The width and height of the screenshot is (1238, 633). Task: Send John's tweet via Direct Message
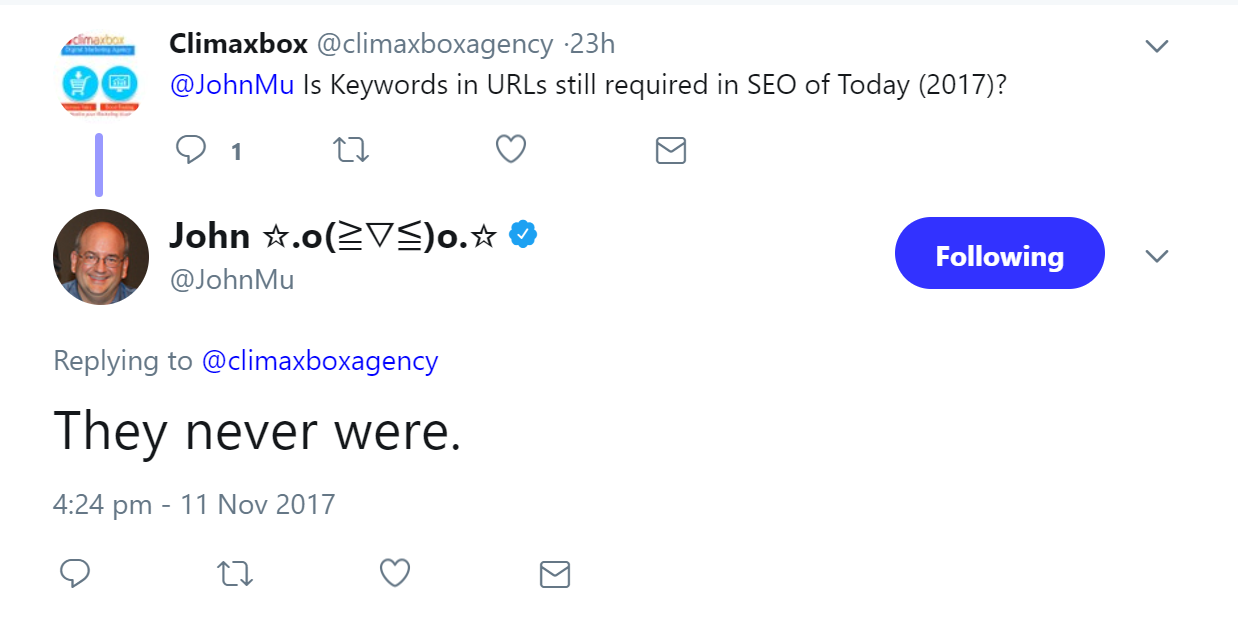tap(554, 574)
